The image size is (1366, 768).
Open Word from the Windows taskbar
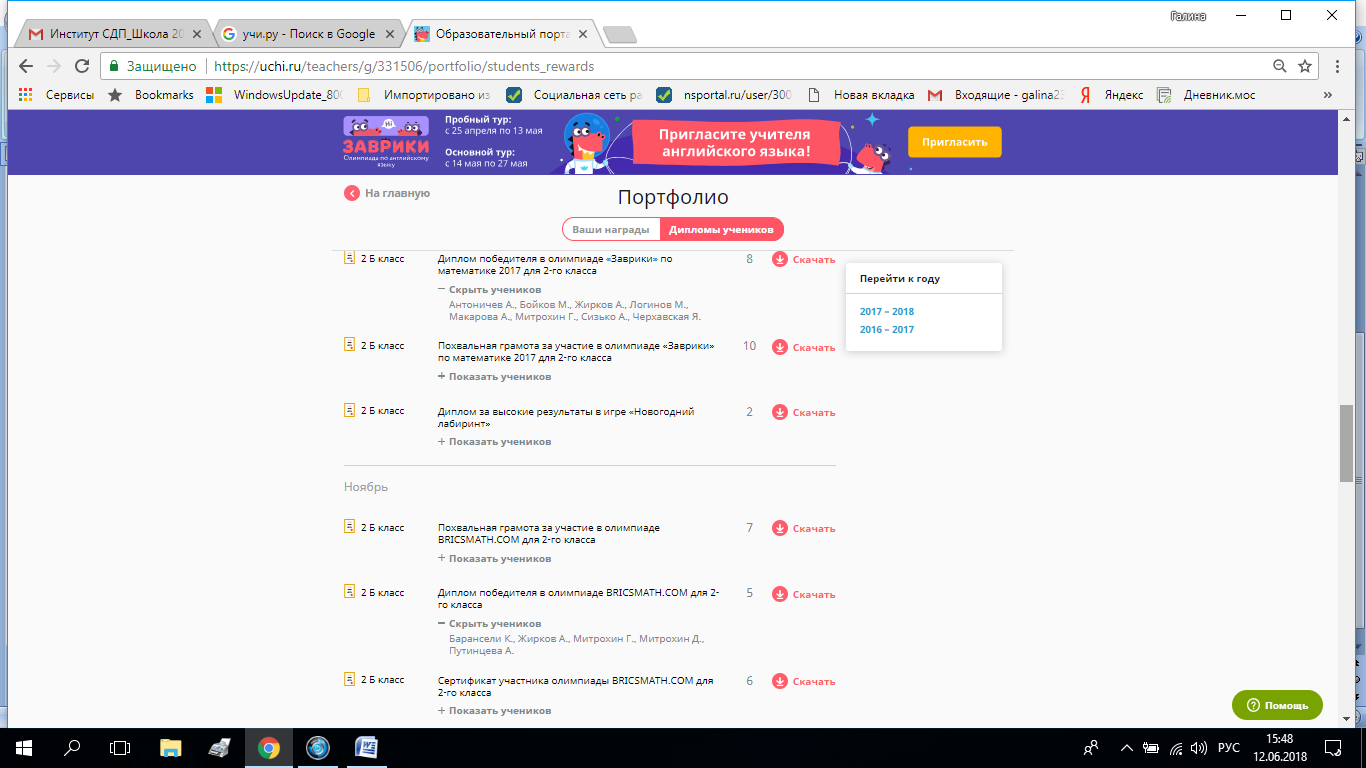coord(366,747)
